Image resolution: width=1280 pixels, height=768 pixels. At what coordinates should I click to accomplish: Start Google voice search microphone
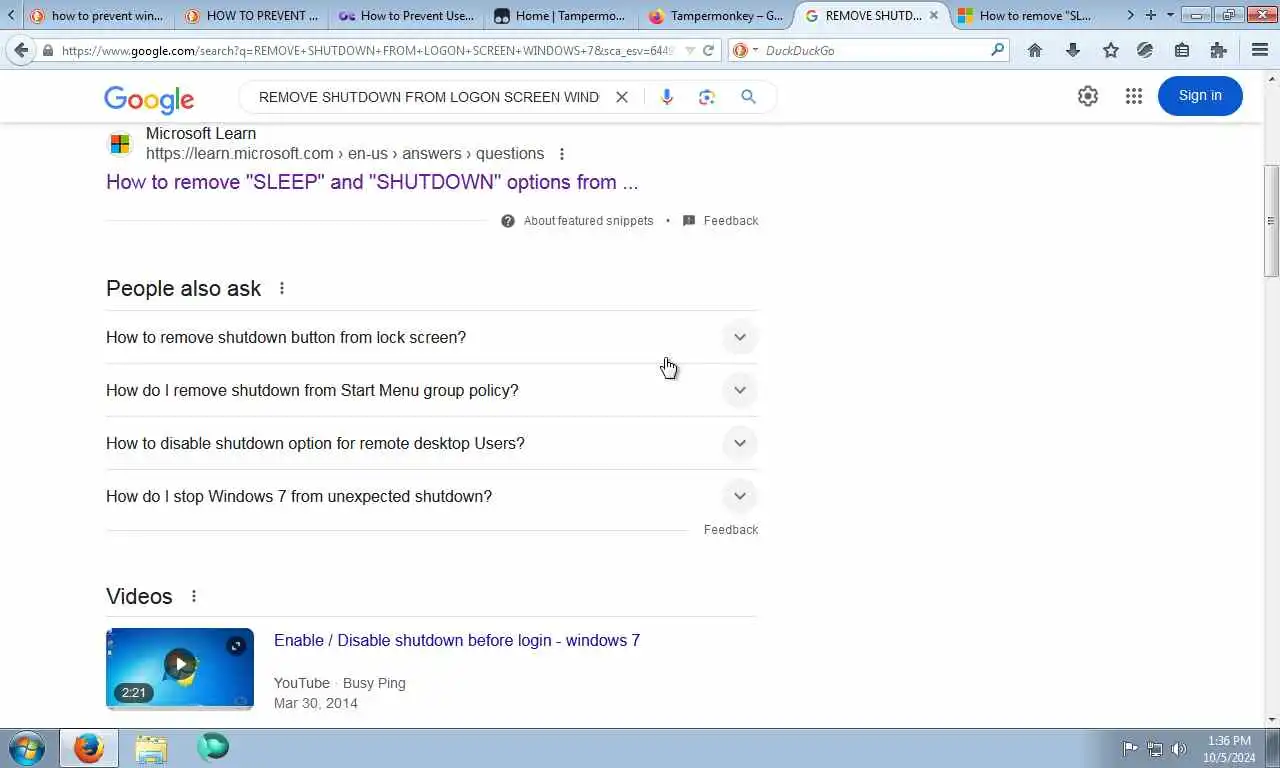click(x=667, y=97)
